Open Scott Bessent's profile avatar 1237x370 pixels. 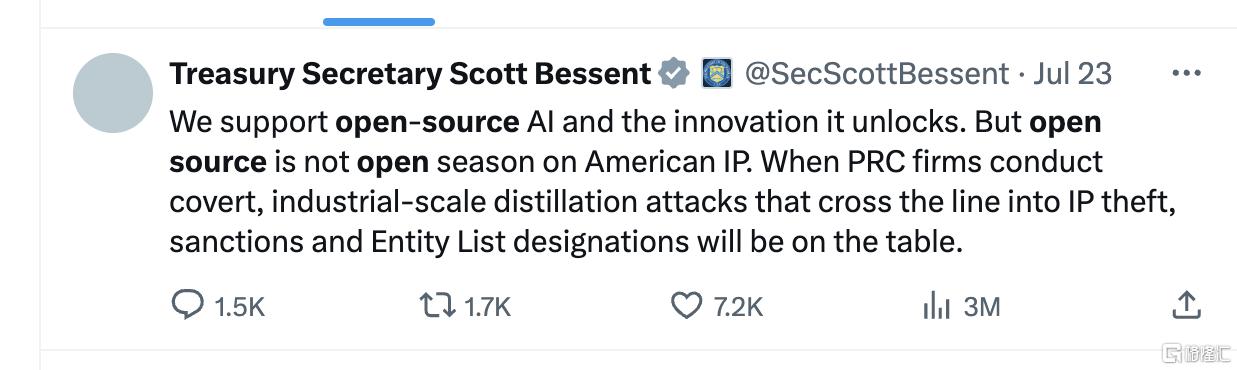coord(113,93)
